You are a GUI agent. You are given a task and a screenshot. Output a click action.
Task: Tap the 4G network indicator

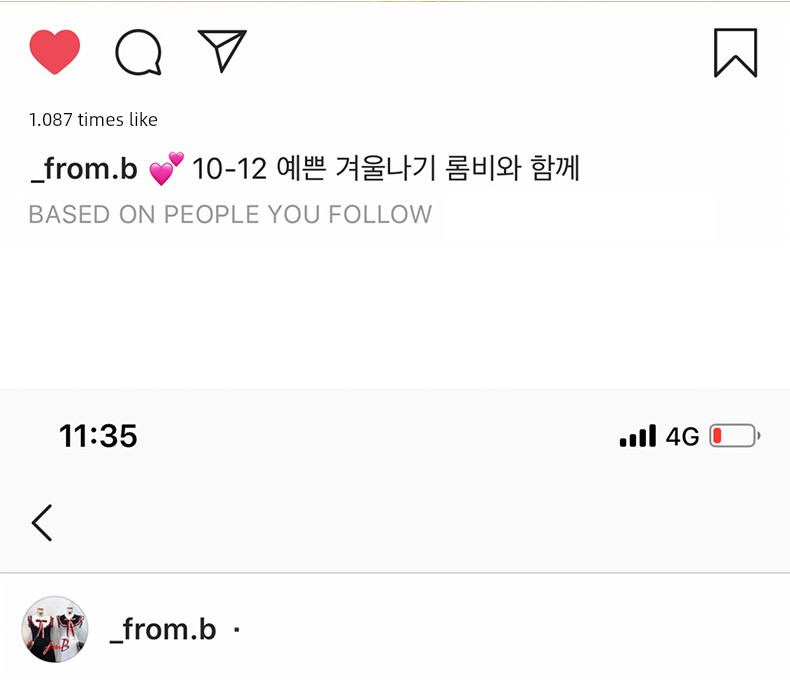(x=682, y=436)
